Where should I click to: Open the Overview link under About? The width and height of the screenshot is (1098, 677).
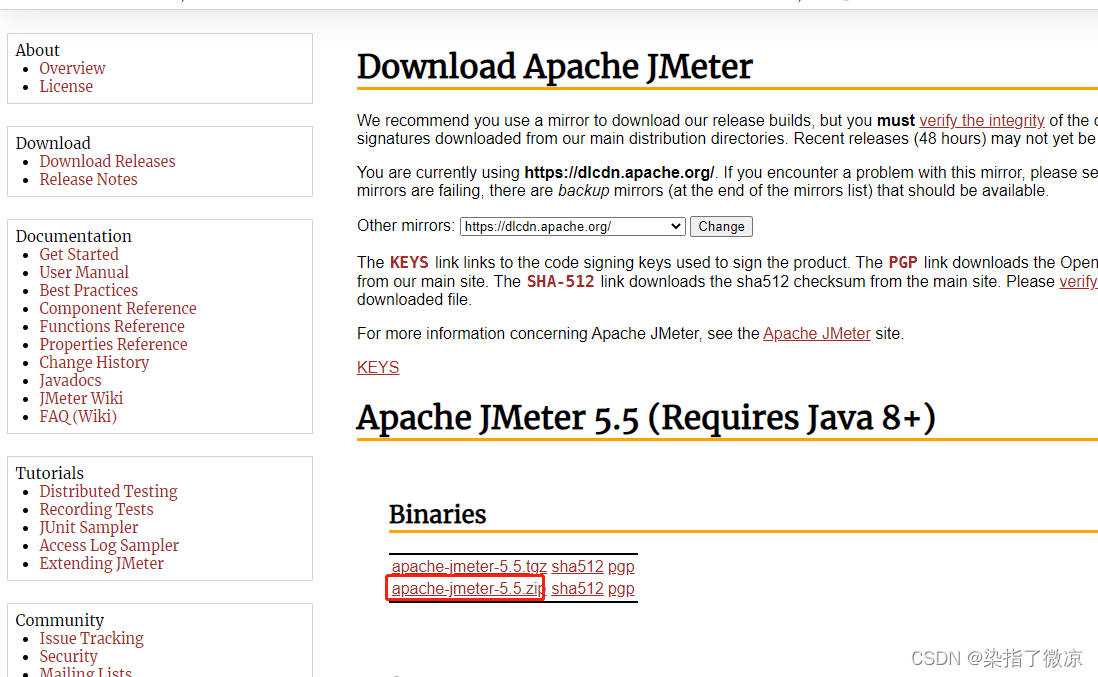(x=72, y=69)
